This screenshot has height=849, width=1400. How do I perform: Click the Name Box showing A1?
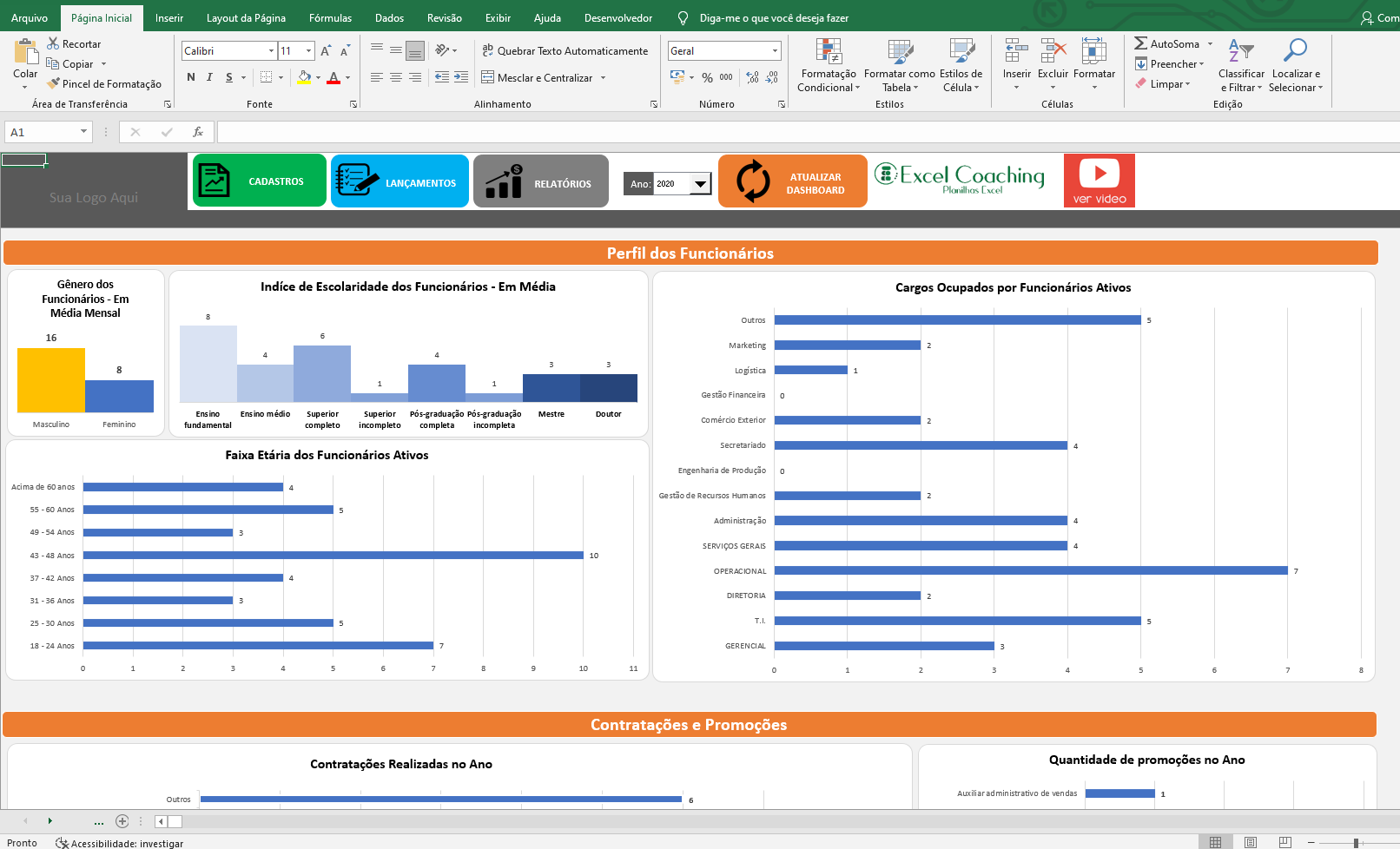pyautogui.click(x=41, y=132)
